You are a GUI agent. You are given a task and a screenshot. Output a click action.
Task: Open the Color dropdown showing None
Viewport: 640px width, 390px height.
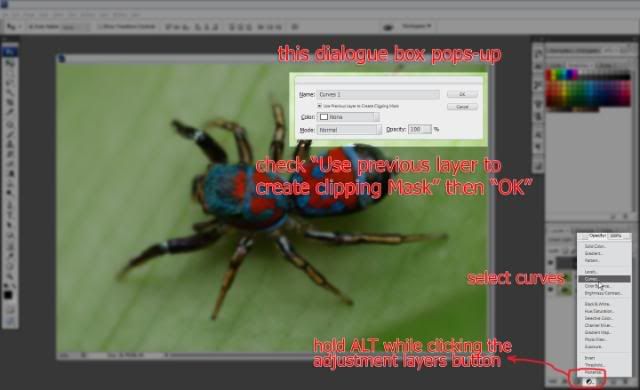point(348,117)
